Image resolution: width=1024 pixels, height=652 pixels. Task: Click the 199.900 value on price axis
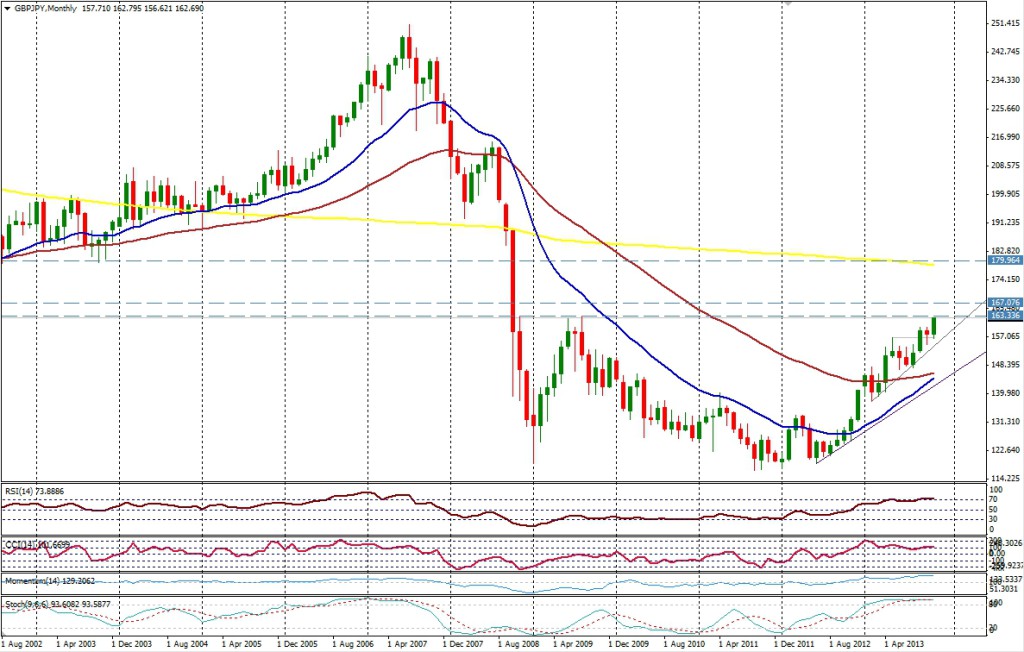pyautogui.click(x=1003, y=194)
